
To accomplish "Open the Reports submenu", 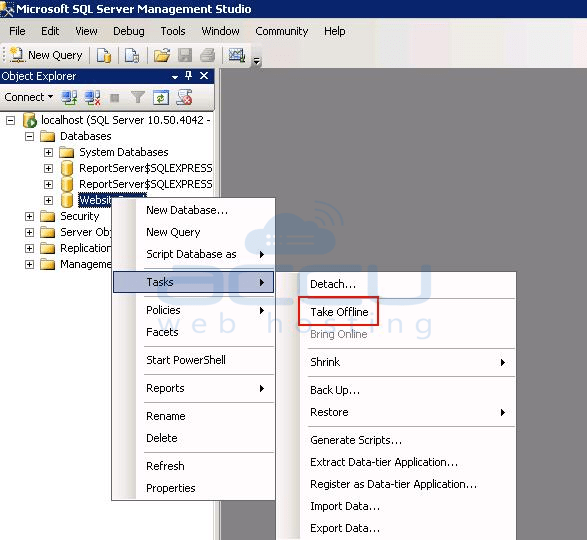I will pyautogui.click(x=194, y=388).
